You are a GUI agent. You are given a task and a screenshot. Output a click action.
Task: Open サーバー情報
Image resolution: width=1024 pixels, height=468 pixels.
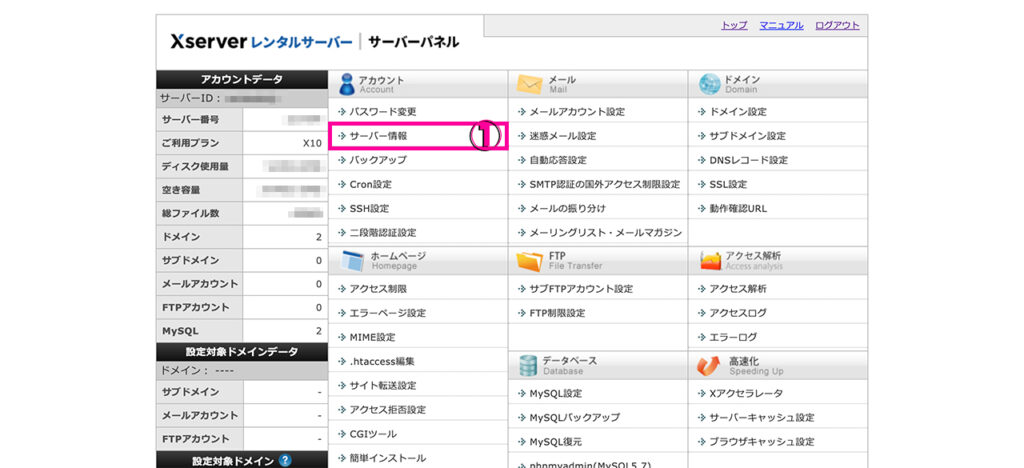378,136
